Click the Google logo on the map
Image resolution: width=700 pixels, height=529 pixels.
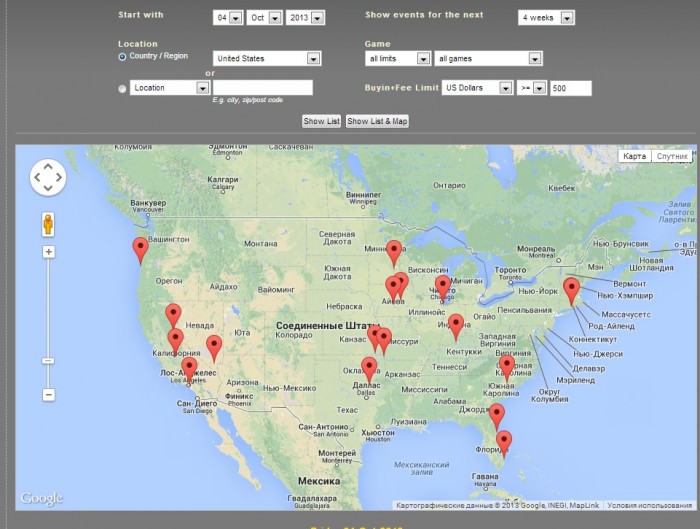(x=42, y=498)
